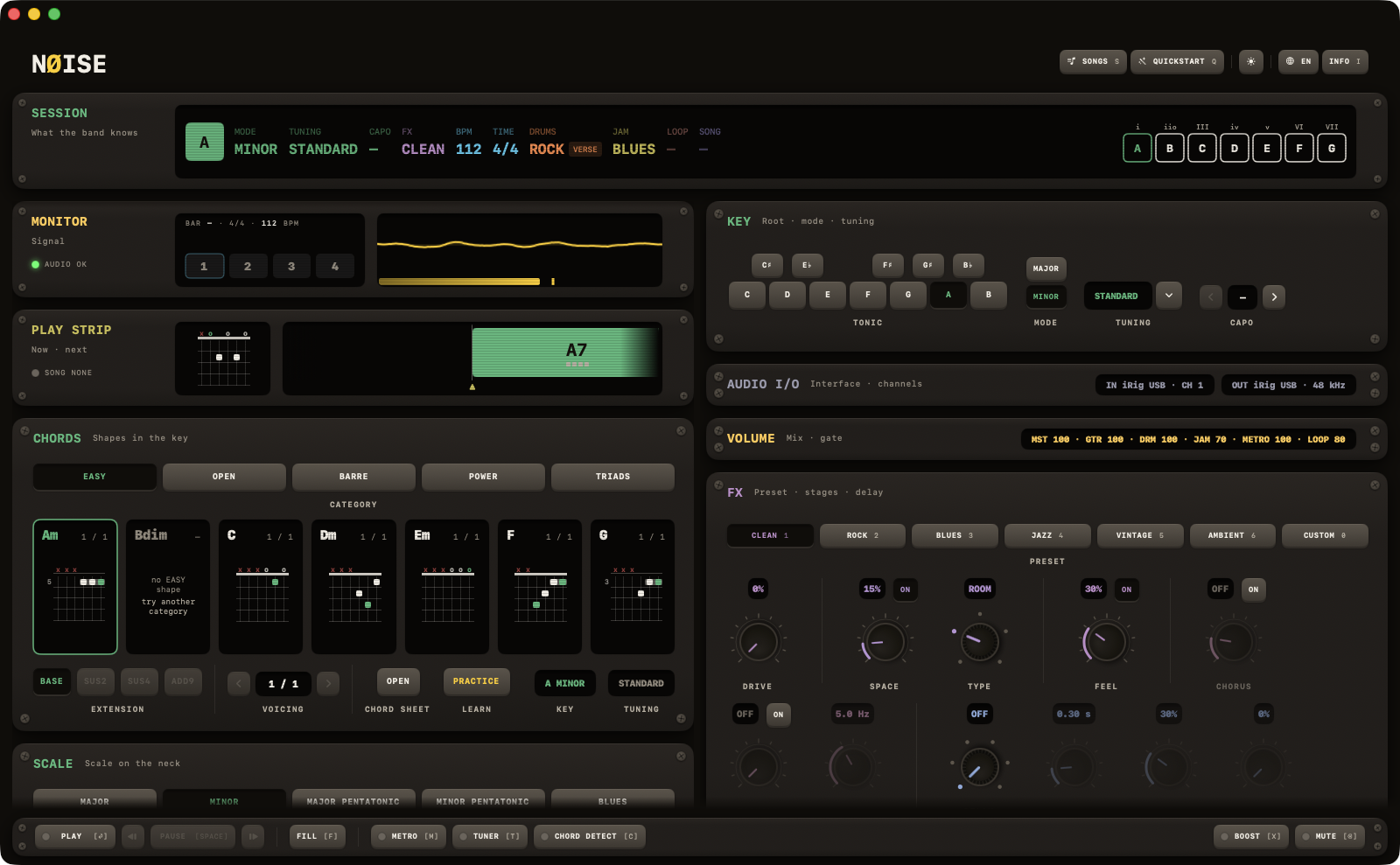Expand the volume mix summary strip
This screenshot has height=865, width=1400.
(x=1188, y=439)
